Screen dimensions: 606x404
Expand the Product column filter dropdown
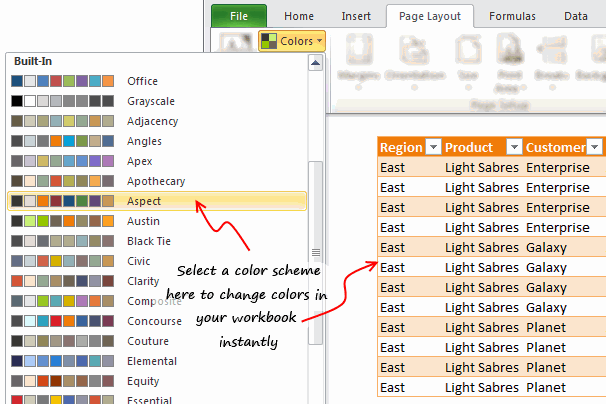tap(514, 147)
